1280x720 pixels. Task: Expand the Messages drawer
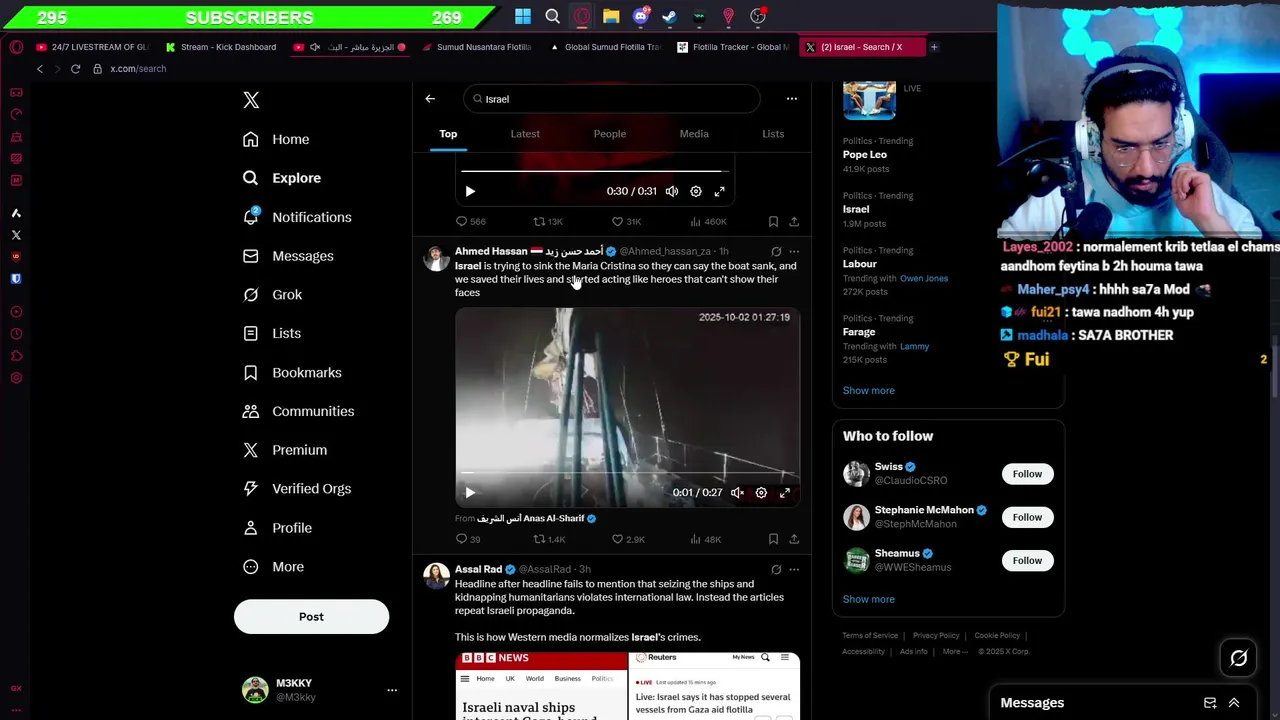point(1234,703)
